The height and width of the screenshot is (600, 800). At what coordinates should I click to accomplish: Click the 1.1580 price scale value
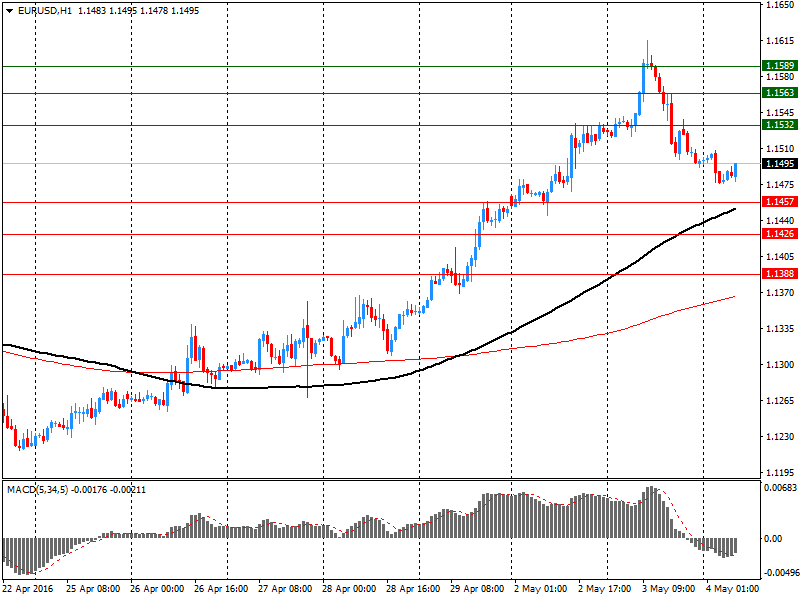[780, 77]
